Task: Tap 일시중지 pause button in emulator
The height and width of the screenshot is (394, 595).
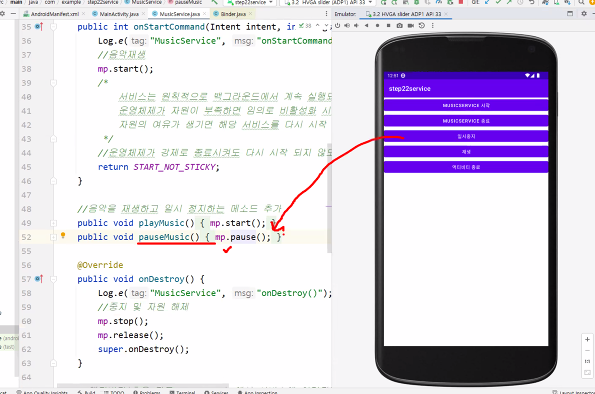Action: [466, 136]
